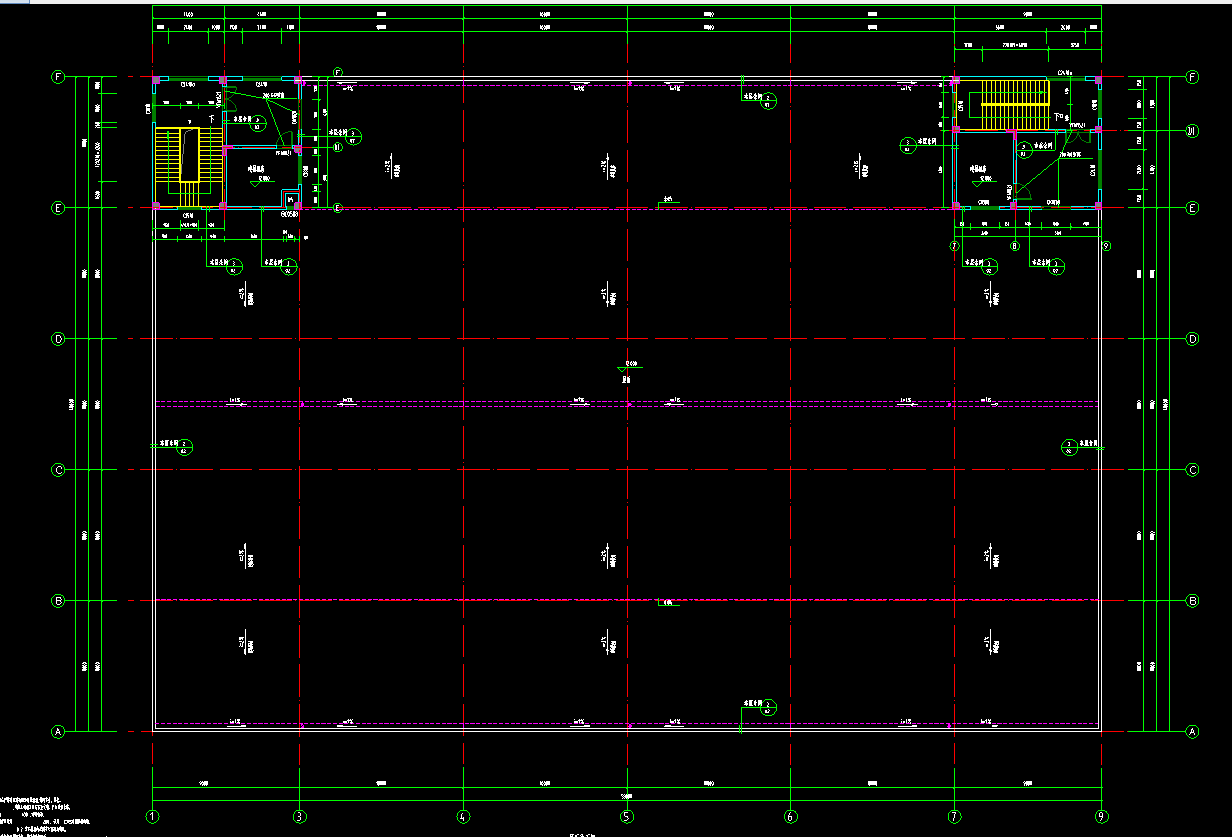Select grid bubble 4 at the bottom

tap(463, 816)
